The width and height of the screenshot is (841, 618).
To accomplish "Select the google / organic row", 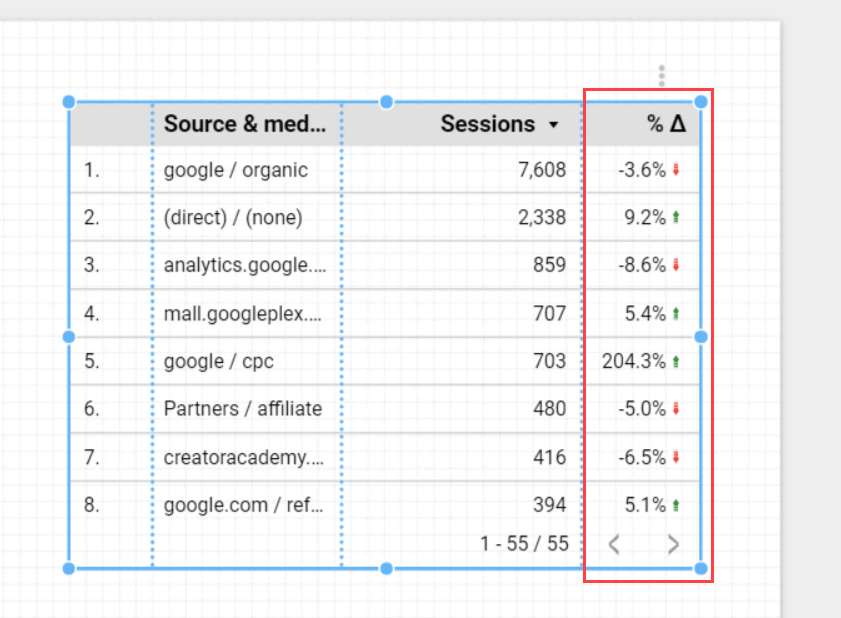I will tap(385, 170).
